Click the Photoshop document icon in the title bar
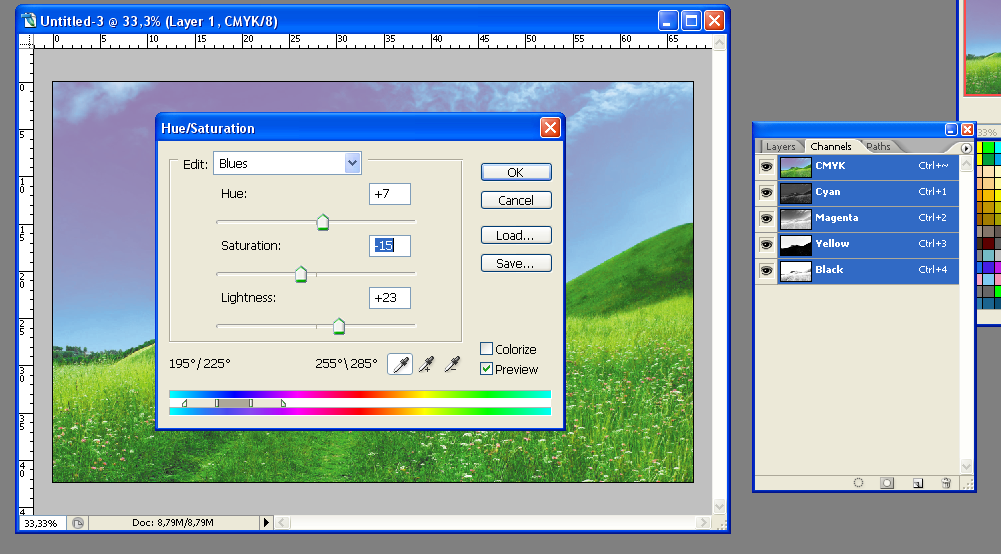 [x=29, y=20]
